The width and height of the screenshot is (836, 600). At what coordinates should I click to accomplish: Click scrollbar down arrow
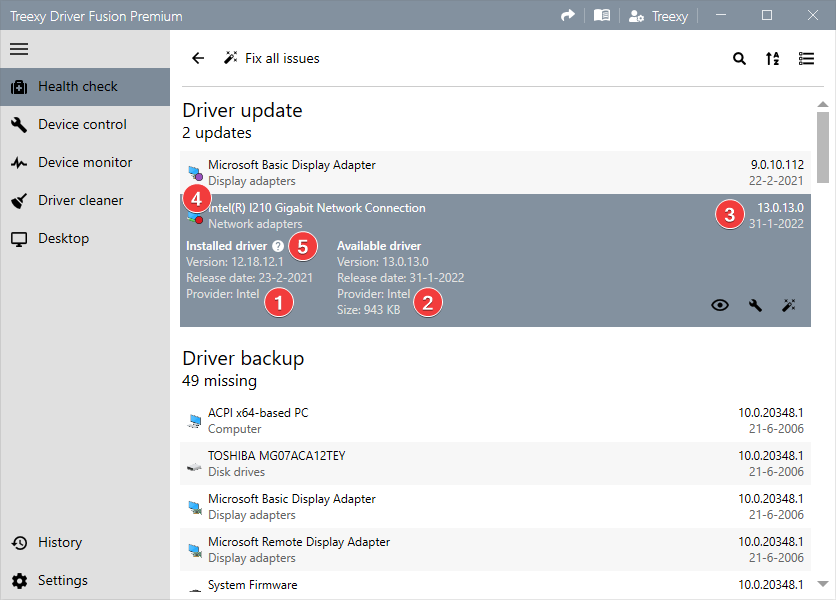click(x=823, y=583)
